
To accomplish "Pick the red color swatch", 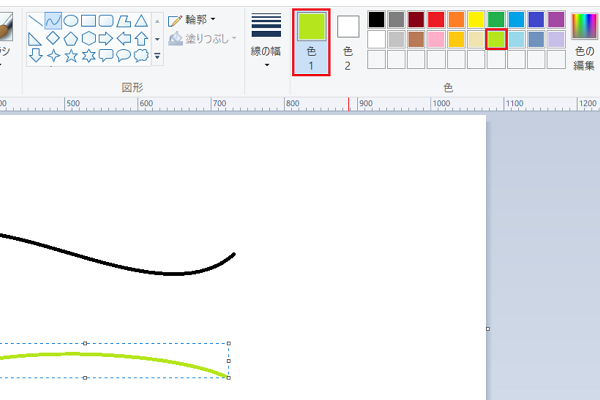I will [x=436, y=20].
